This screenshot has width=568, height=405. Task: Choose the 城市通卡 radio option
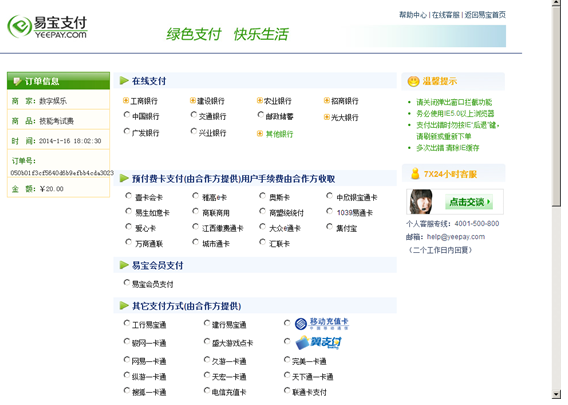point(196,242)
